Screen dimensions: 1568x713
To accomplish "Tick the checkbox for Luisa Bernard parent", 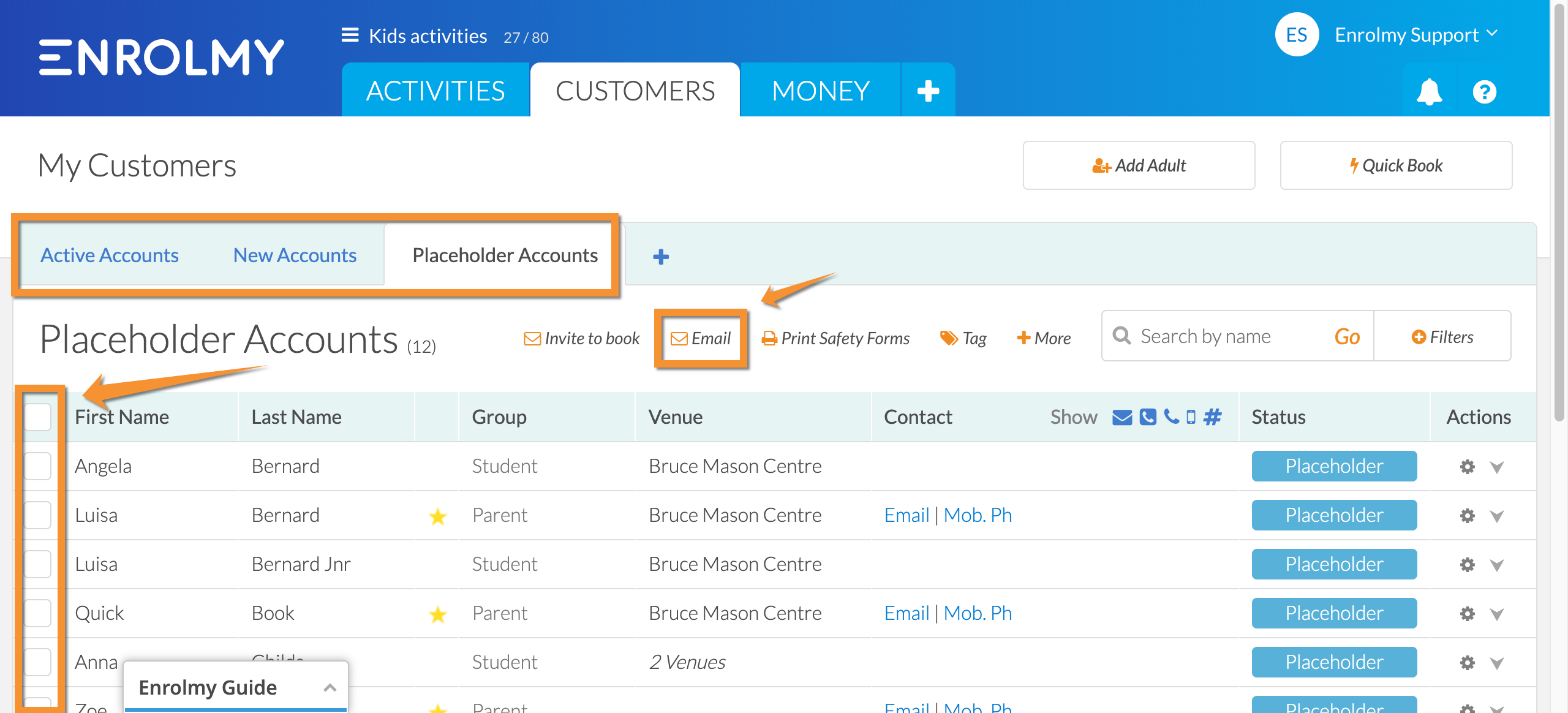I will pyautogui.click(x=37, y=515).
